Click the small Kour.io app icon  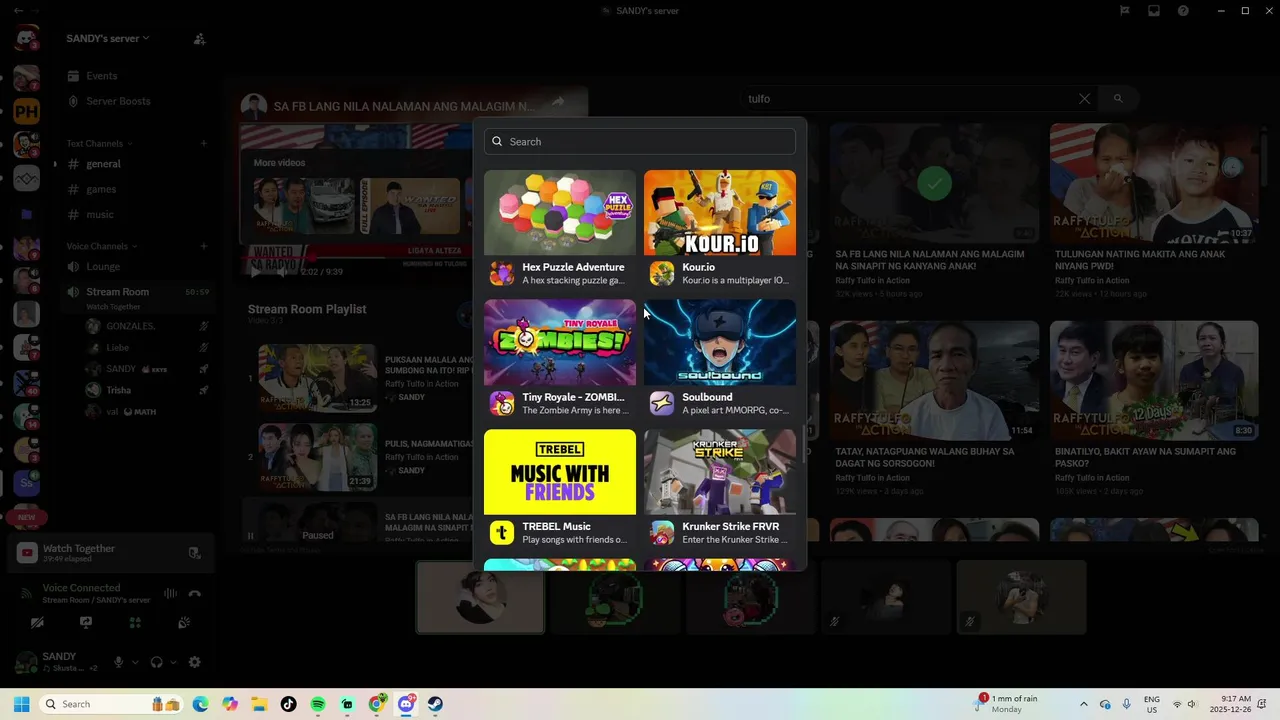pyautogui.click(x=662, y=273)
